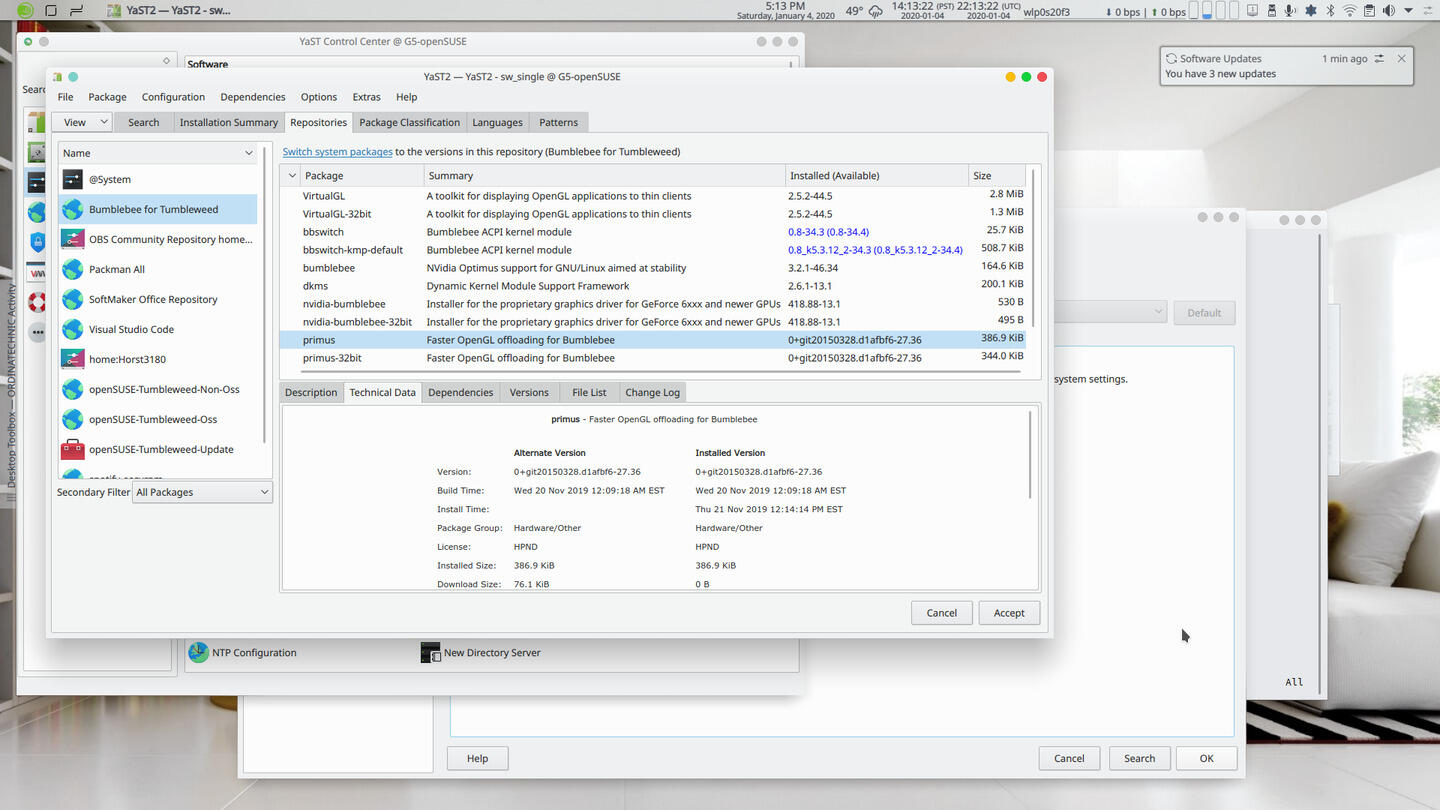1440x810 pixels.
Task: Switch to the Package Classification tab
Action: 409,122
